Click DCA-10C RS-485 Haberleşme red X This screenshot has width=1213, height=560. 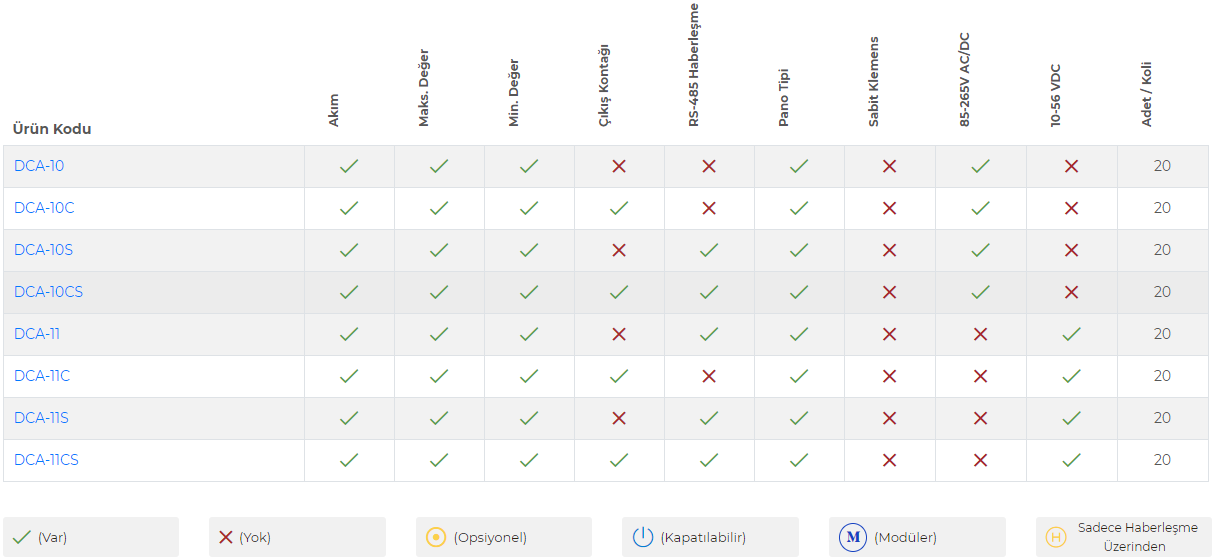pyautogui.click(x=709, y=208)
